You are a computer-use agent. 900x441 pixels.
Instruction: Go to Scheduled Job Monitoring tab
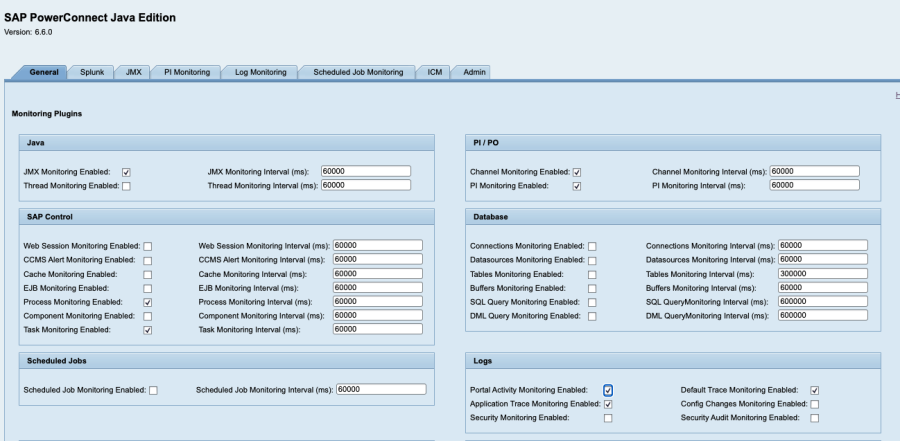click(358, 72)
